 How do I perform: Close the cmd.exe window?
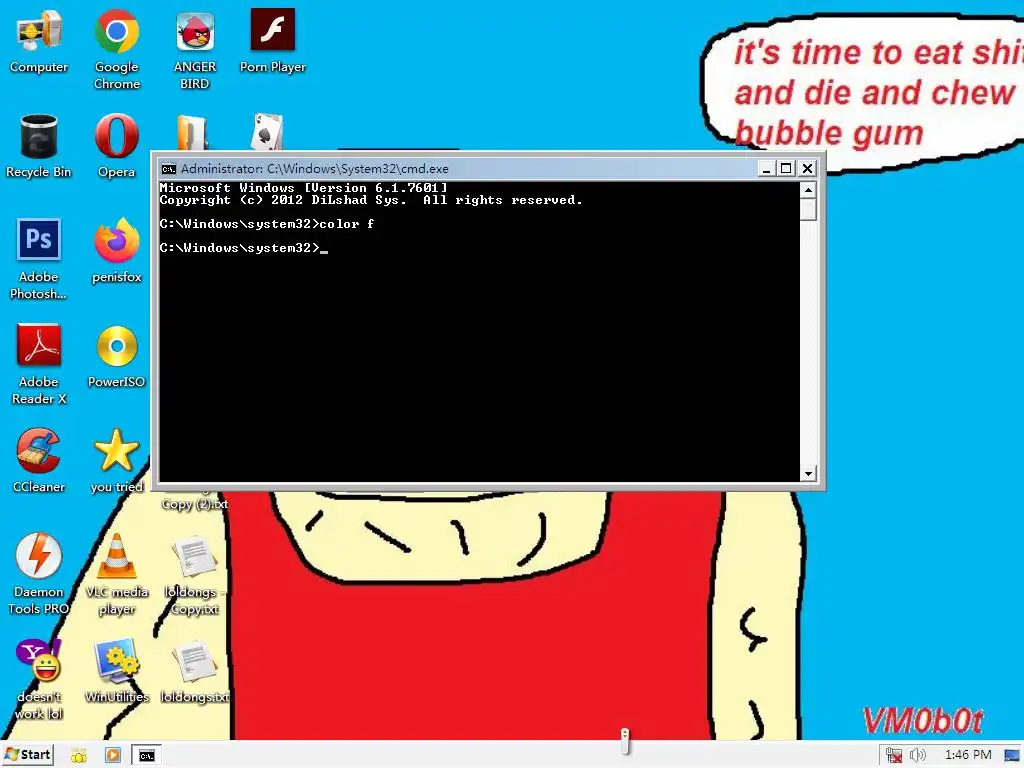[x=807, y=168]
